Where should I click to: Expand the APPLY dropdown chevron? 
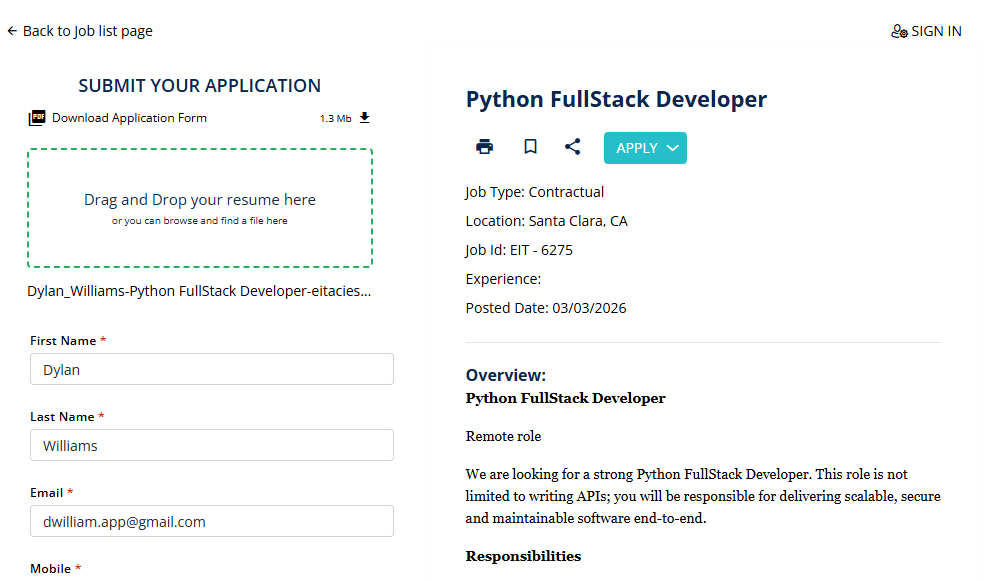(673, 148)
